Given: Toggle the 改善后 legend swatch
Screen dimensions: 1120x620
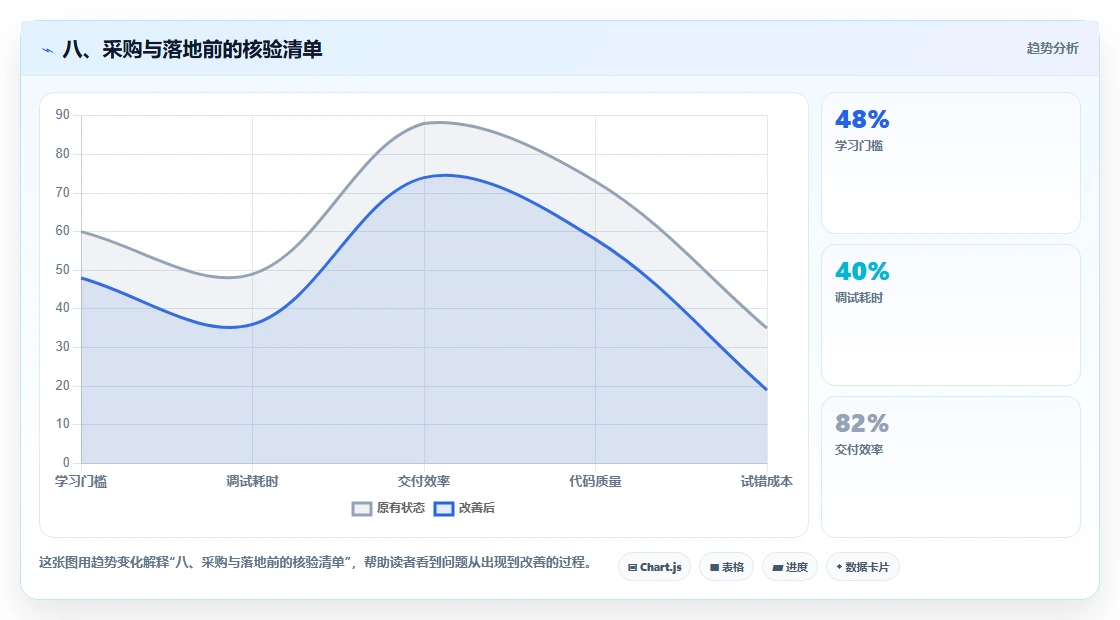Looking at the screenshot, I should (x=444, y=509).
